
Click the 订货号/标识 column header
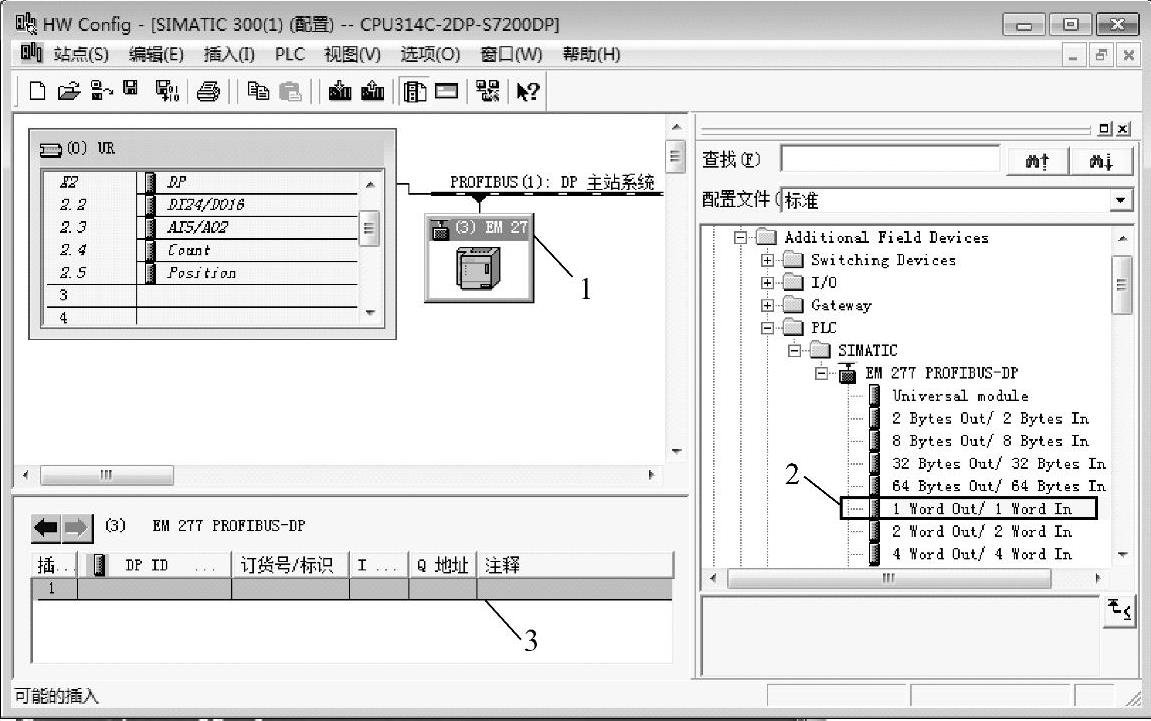click(x=290, y=565)
